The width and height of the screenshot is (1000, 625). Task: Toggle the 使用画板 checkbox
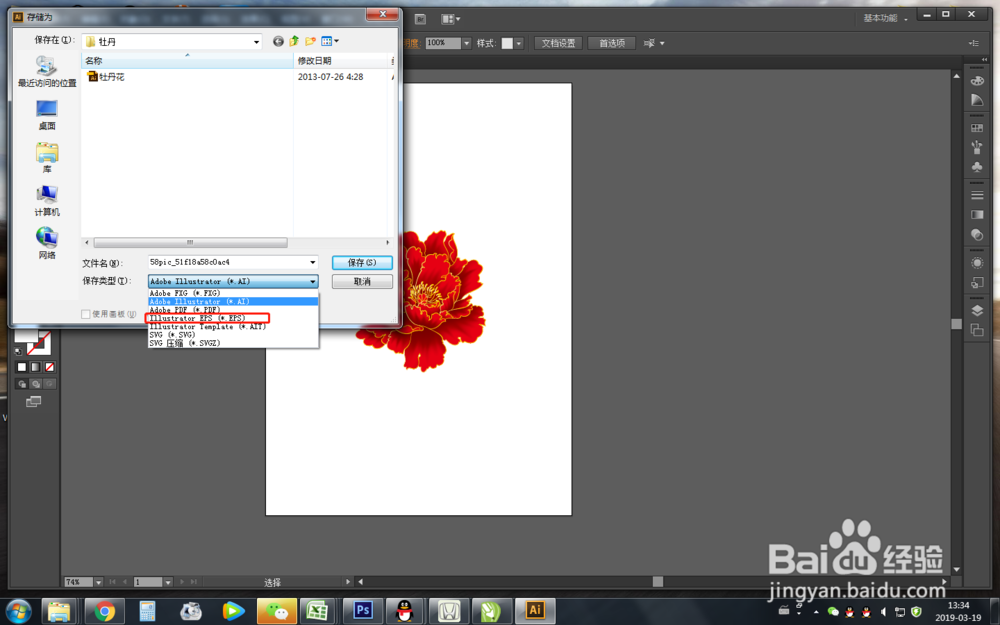pos(85,314)
